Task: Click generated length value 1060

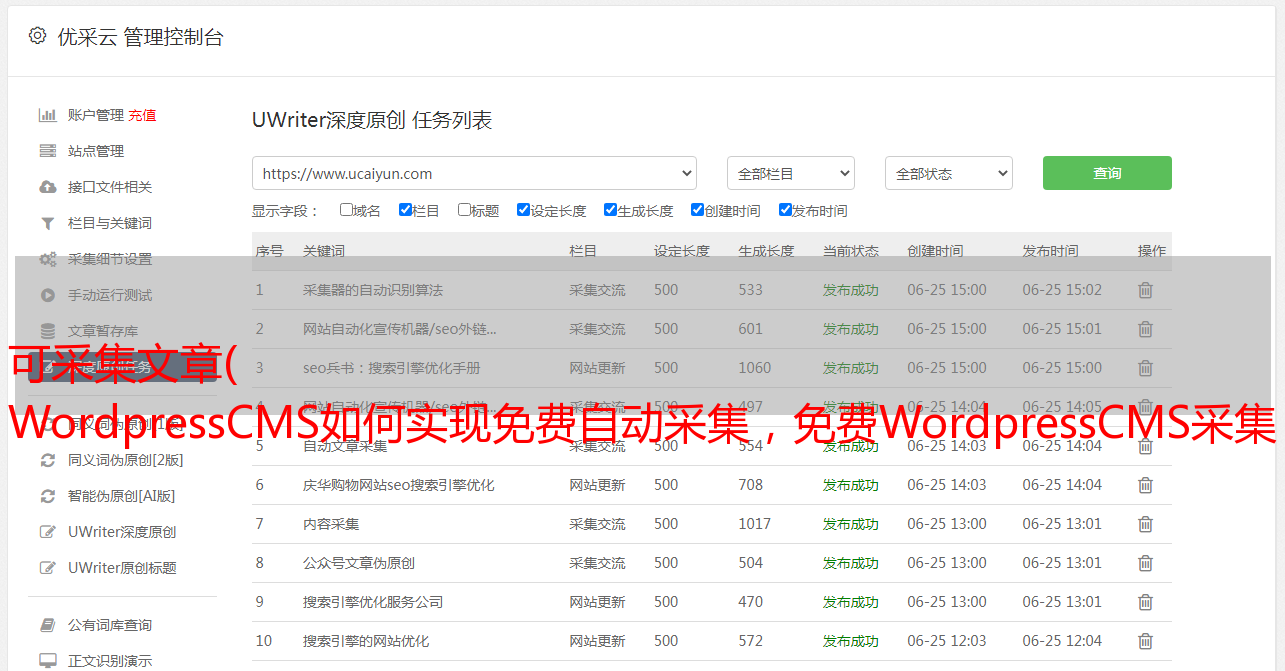Action: [755, 368]
